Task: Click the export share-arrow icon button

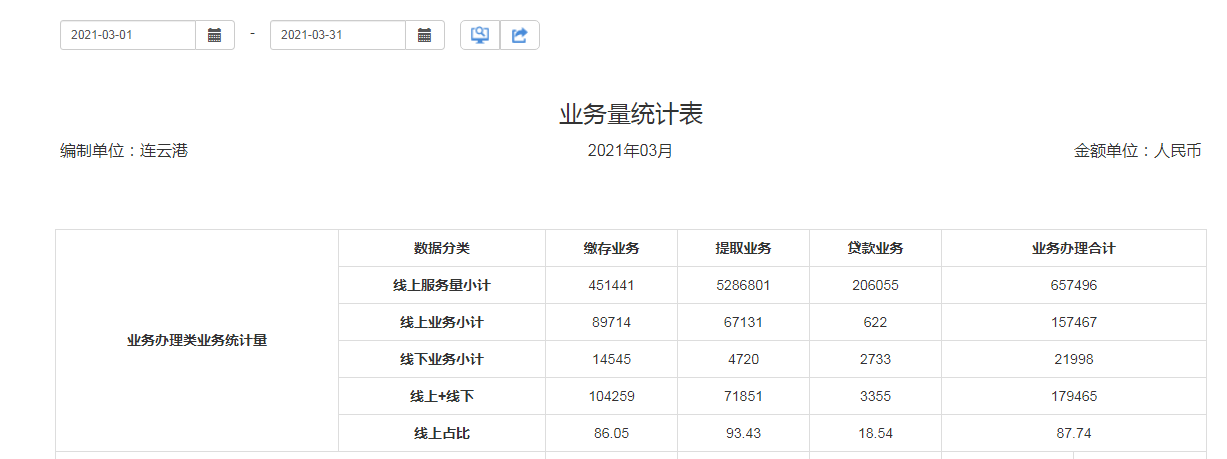Action: coord(520,35)
